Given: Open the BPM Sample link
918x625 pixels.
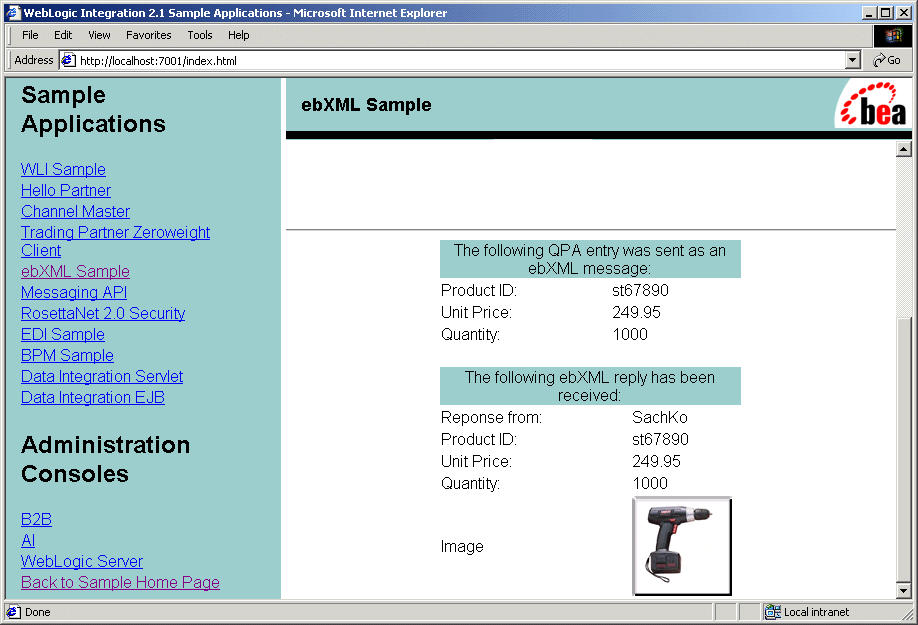Looking at the screenshot, I should [67, 356].
